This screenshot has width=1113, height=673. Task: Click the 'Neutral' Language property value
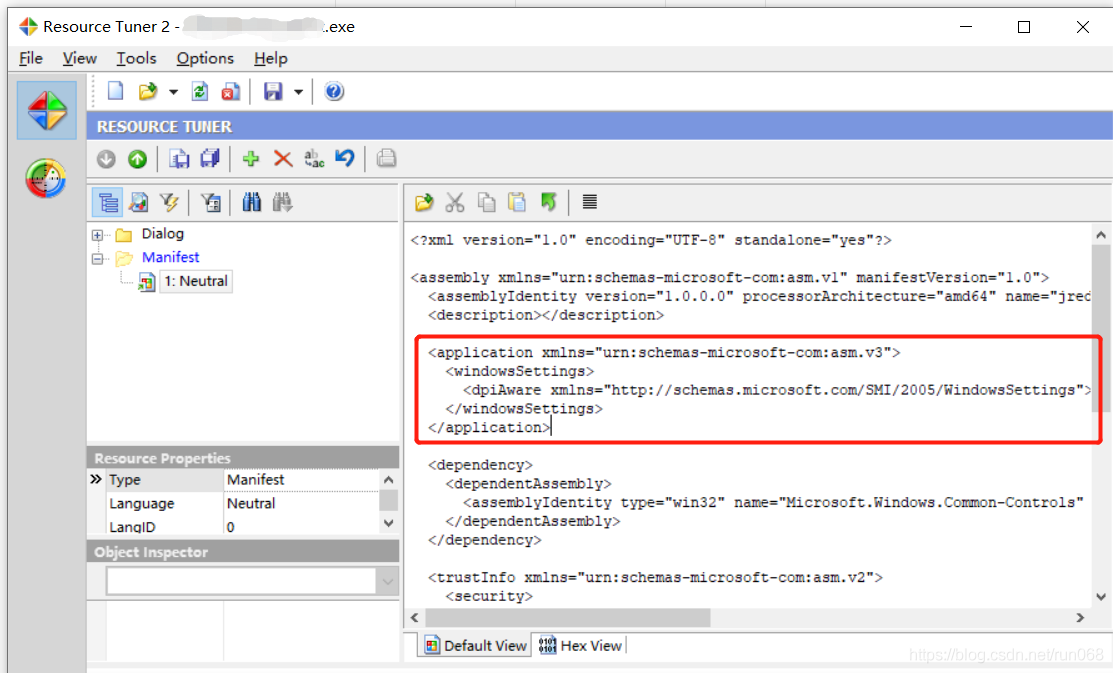pyautogui.click(x=251, y=503)
